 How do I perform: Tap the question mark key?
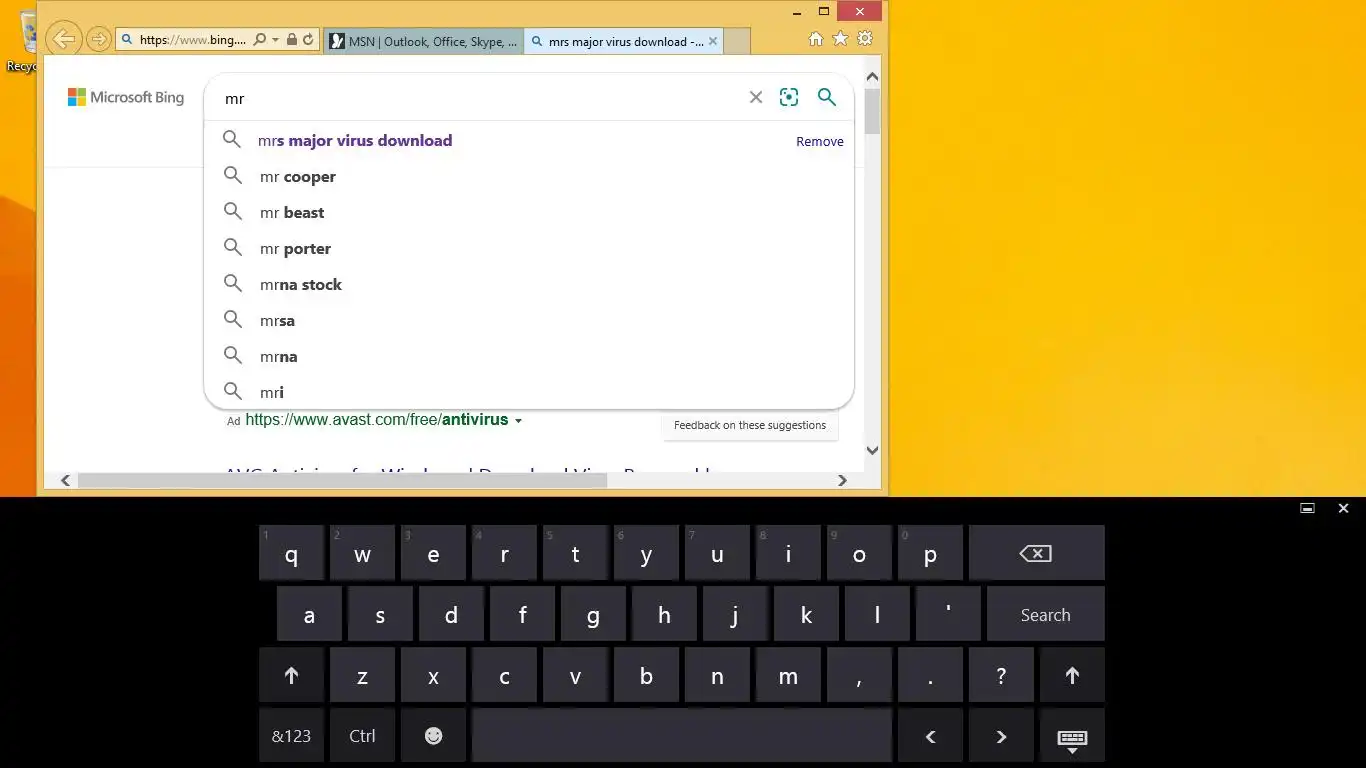point(1001,676)
